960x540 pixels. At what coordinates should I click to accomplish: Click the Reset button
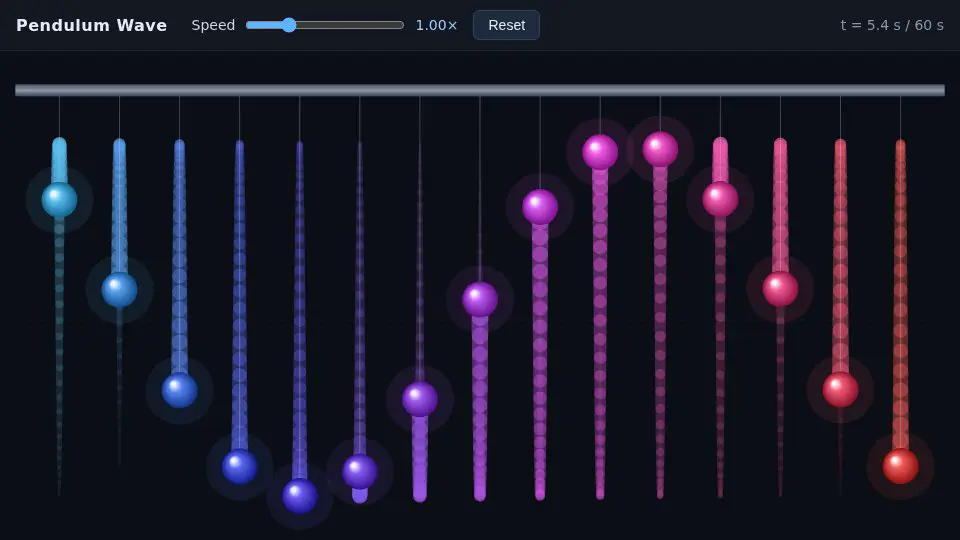point(506,25)
